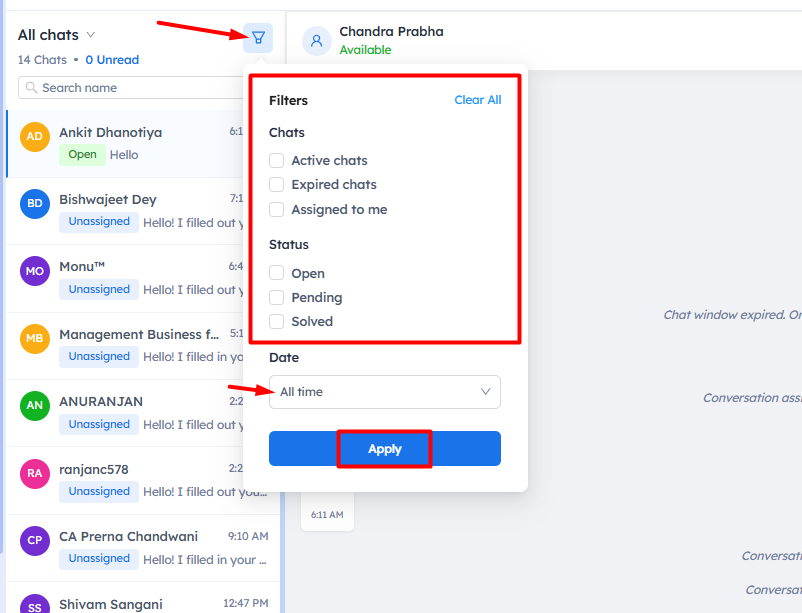Enable the Active chats filter checkbox
This screenshot has width=802, height=613.
coord(277,160)
